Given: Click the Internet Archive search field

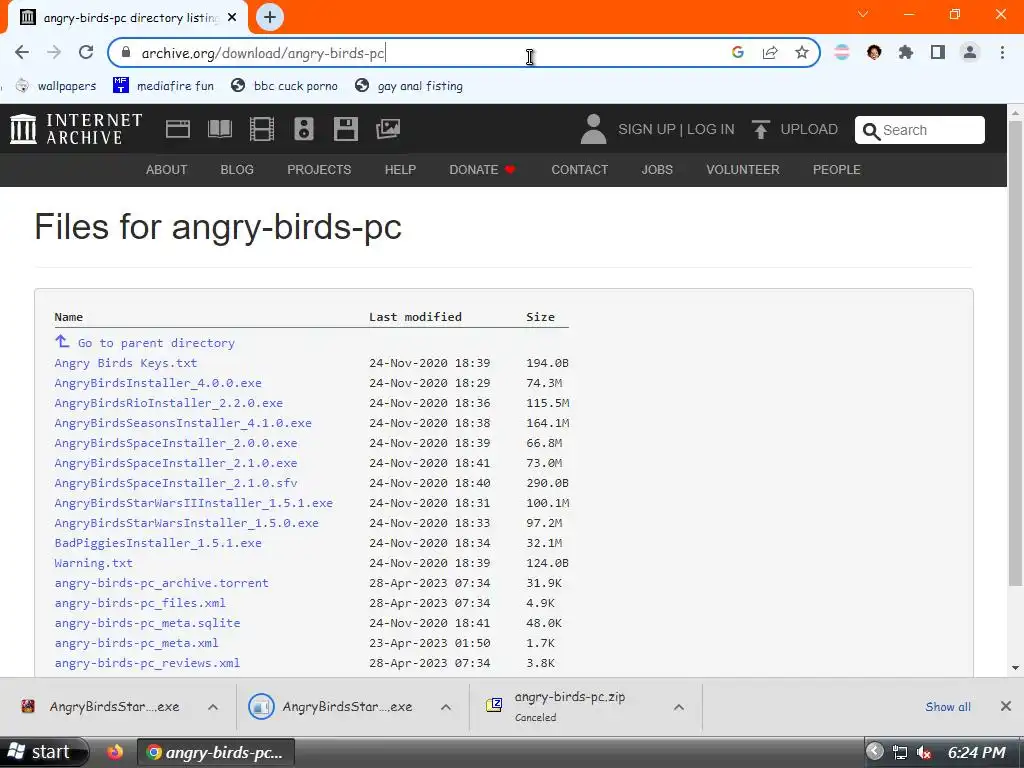Looking at the screenshot, I should pyautogui.click(x=920, y=130).
